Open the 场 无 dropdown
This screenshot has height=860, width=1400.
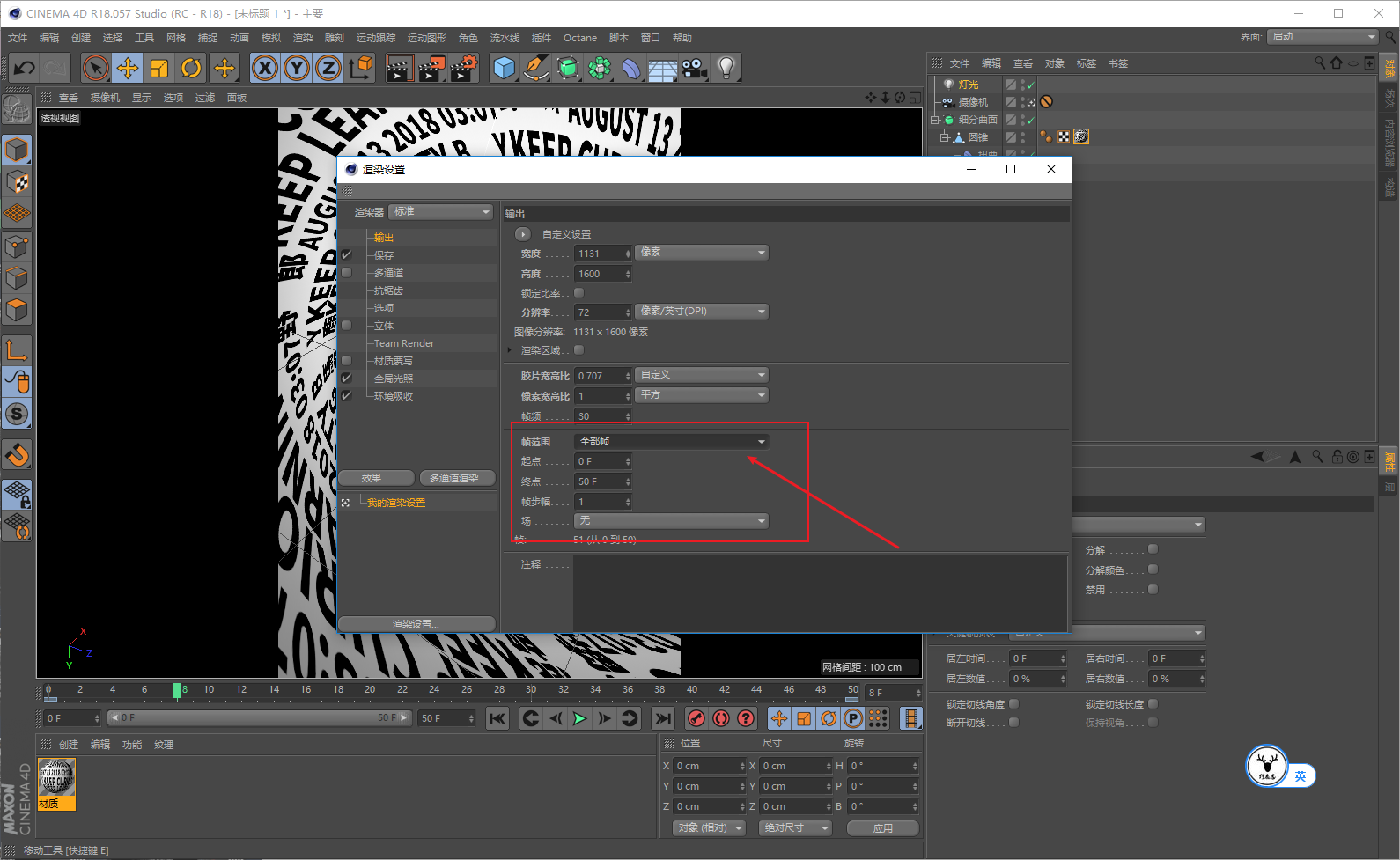672,521
